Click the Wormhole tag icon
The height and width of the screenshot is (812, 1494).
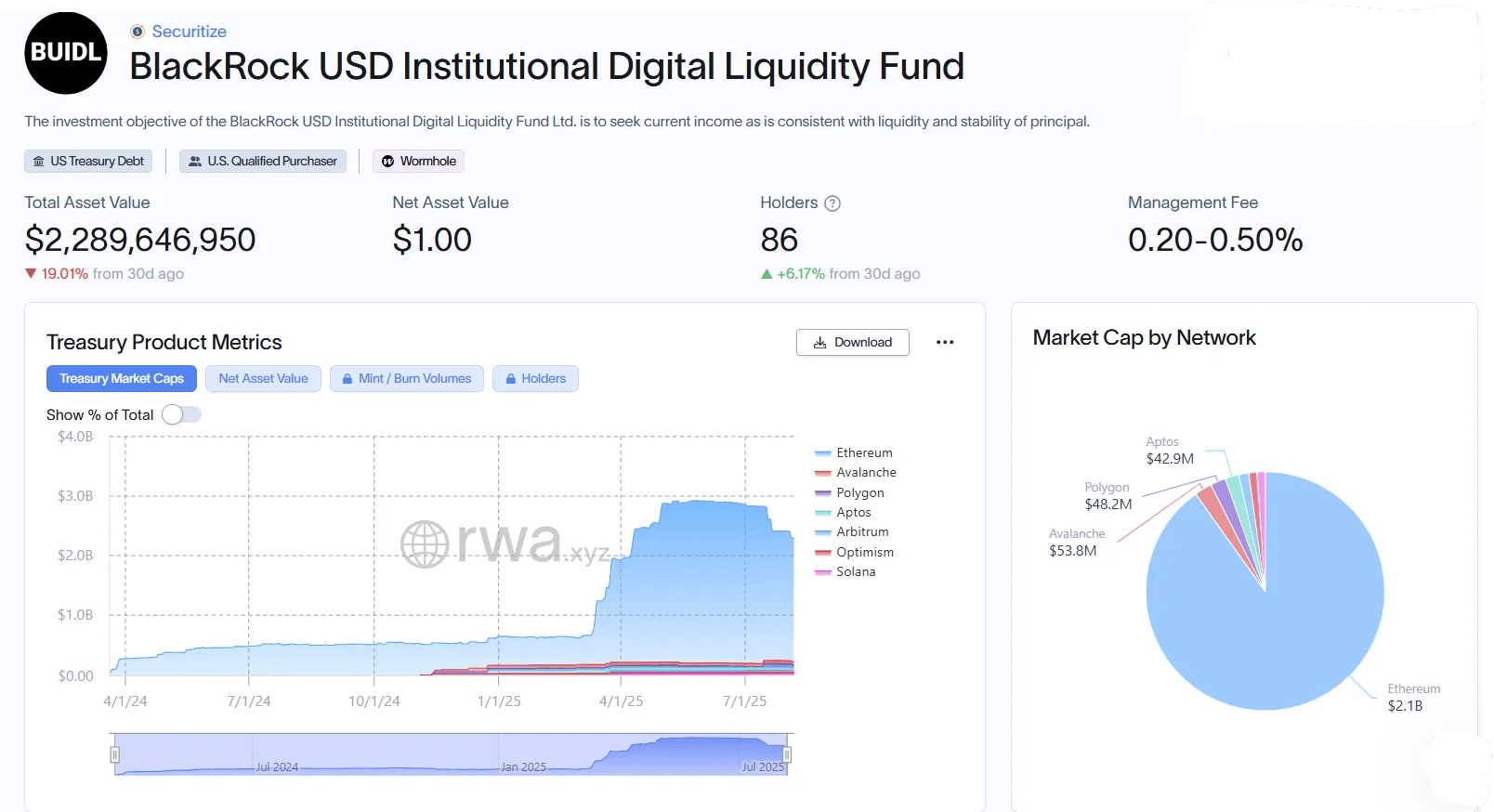[x=388, y=162]
